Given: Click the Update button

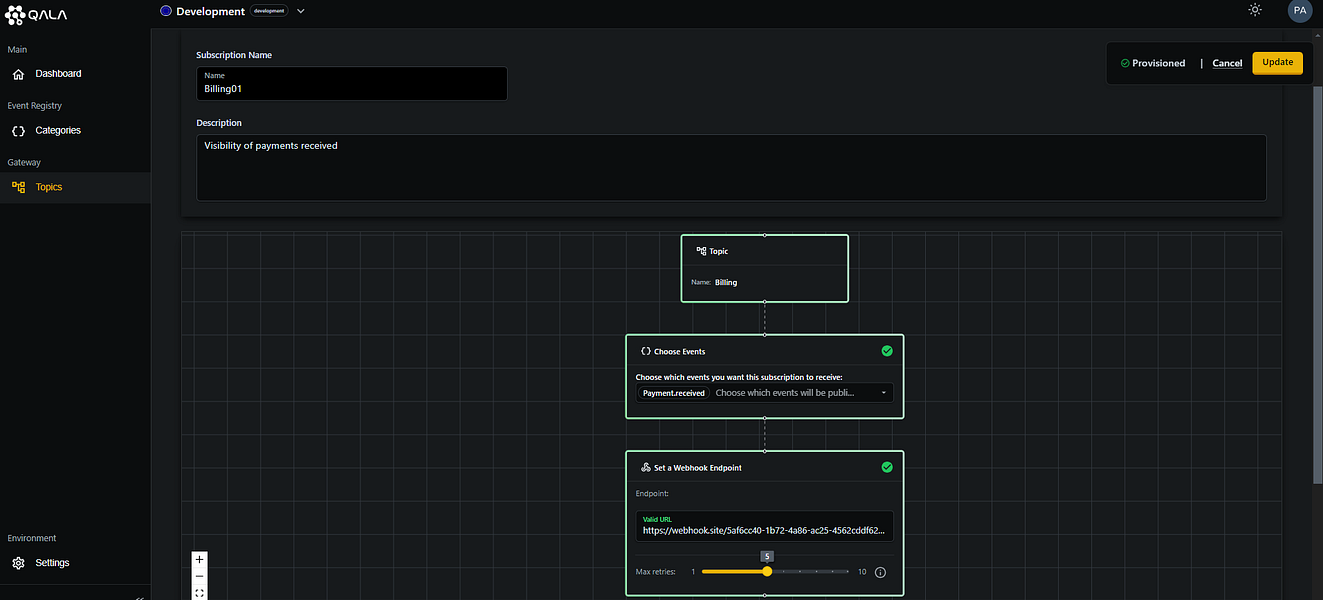Looking at the screenshot, I should tap(1277, 62).
